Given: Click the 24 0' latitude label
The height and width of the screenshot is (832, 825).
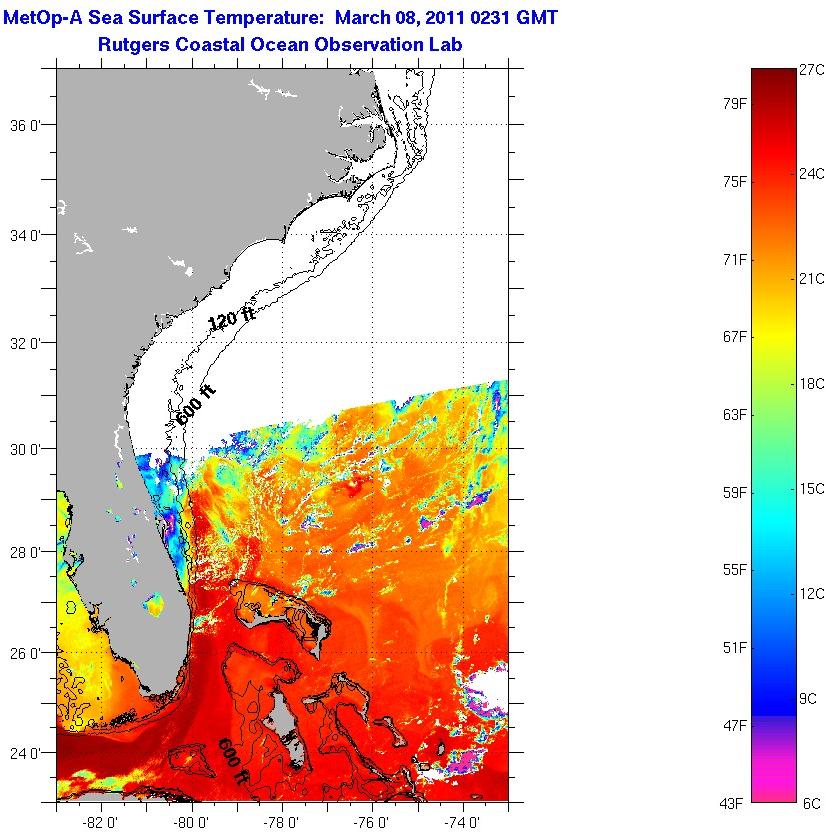Looking at the screenshot, I should point(25,753).
